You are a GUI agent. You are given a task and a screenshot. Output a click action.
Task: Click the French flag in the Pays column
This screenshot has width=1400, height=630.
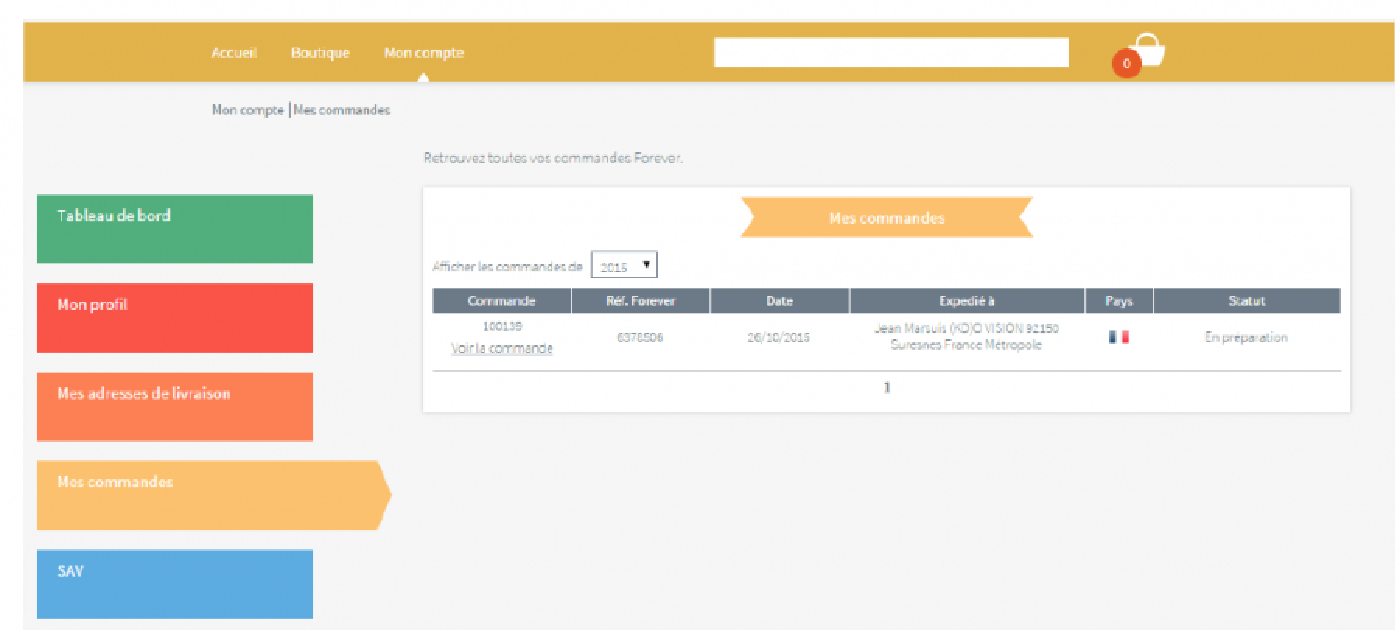click(1118, 338)
